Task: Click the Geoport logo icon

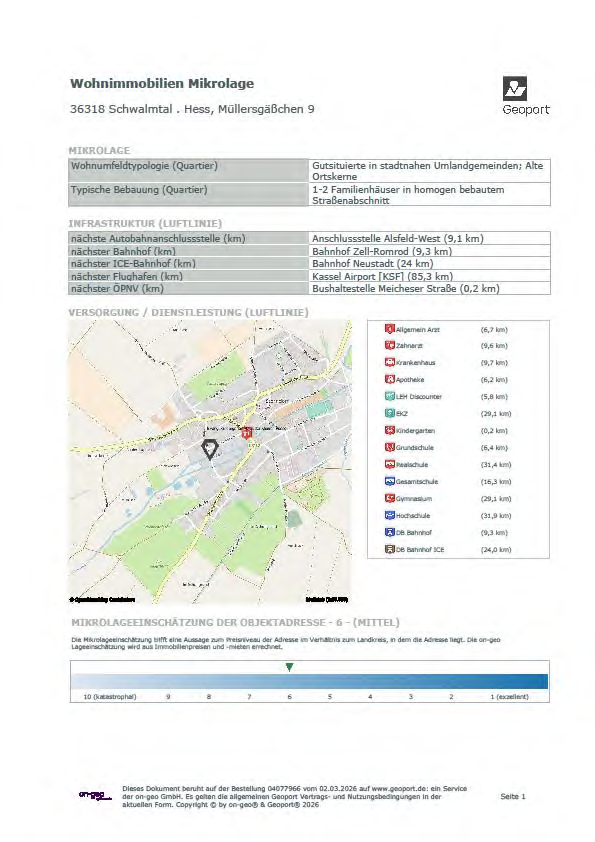Action: [x=514, y=89]
